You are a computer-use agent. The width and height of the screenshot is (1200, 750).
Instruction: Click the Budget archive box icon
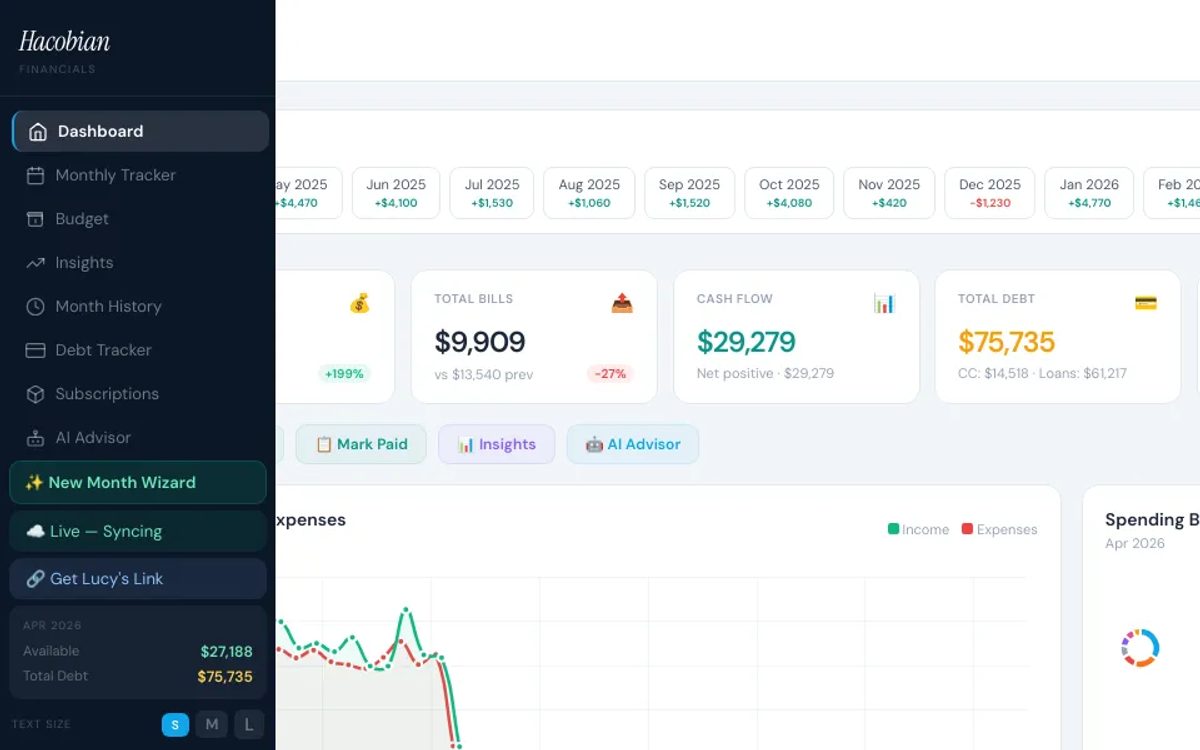tap(35, 219)
